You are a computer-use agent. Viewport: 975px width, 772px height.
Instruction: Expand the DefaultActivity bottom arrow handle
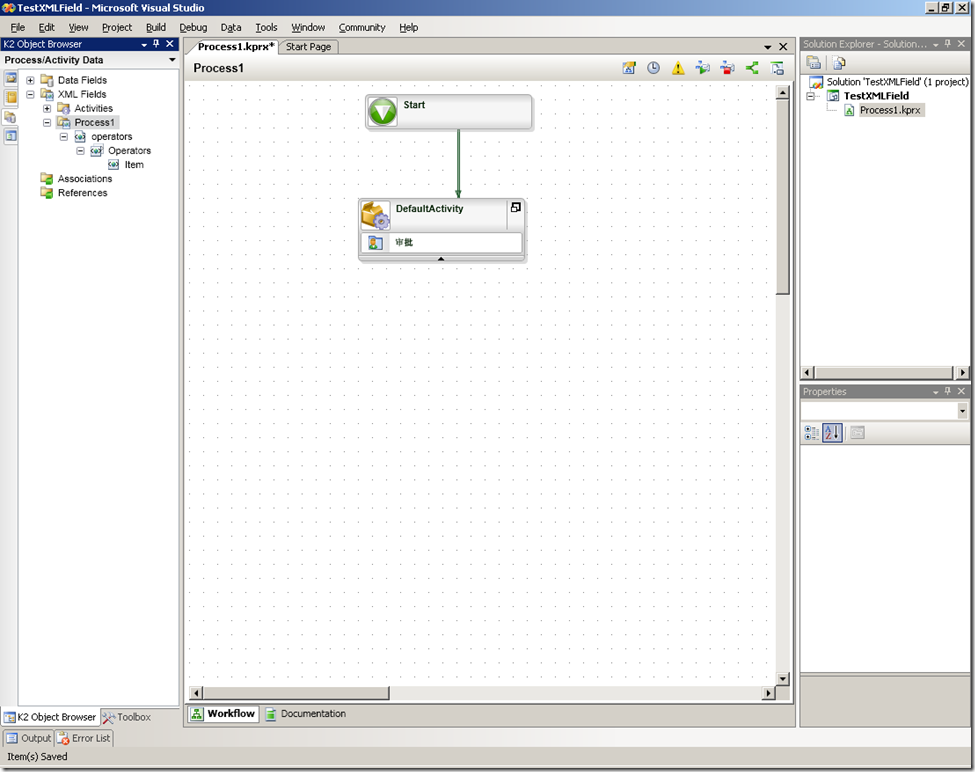(441, 259)
